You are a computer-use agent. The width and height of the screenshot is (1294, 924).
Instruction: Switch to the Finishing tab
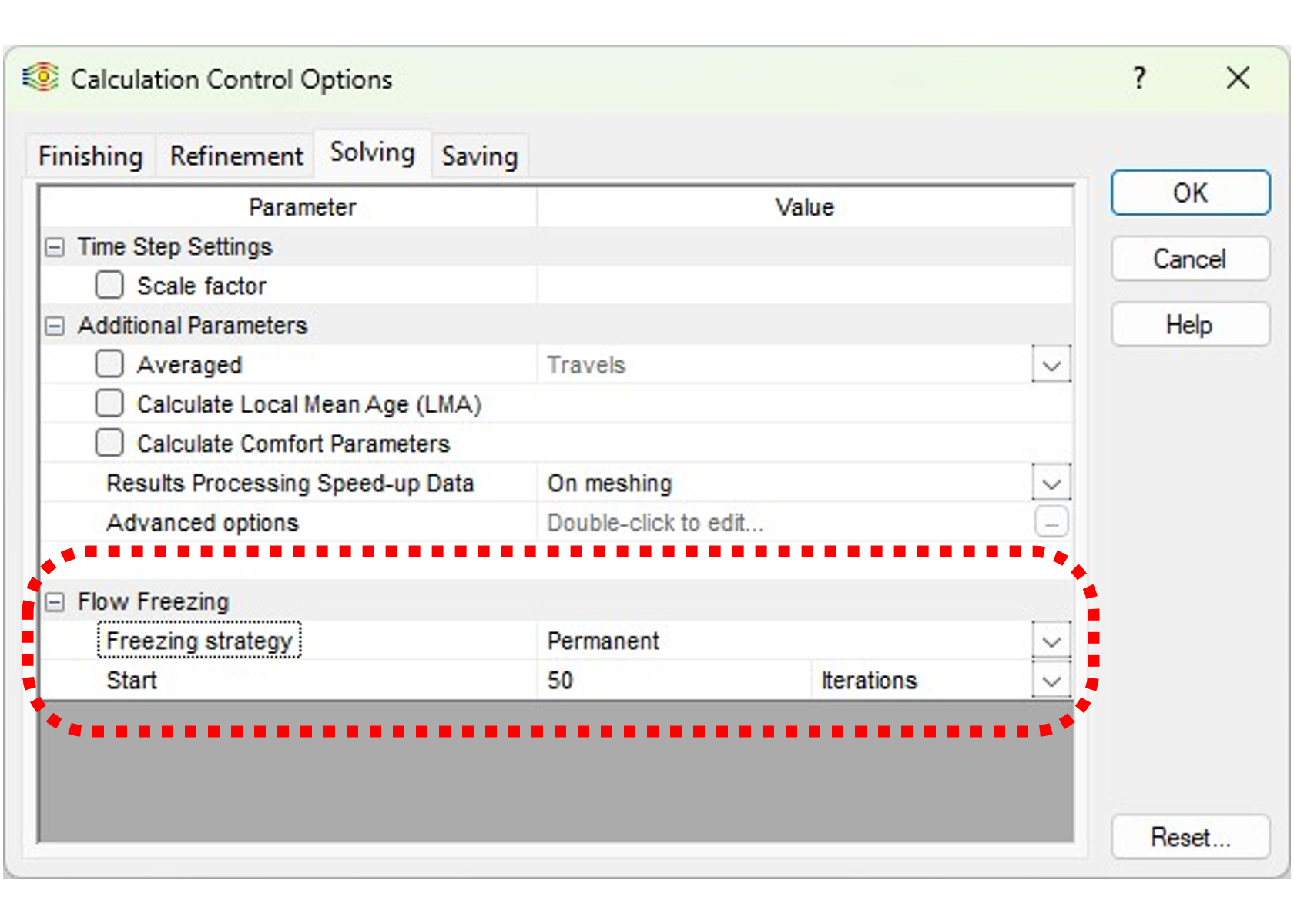pyautogui.click(x=91, y=156)
